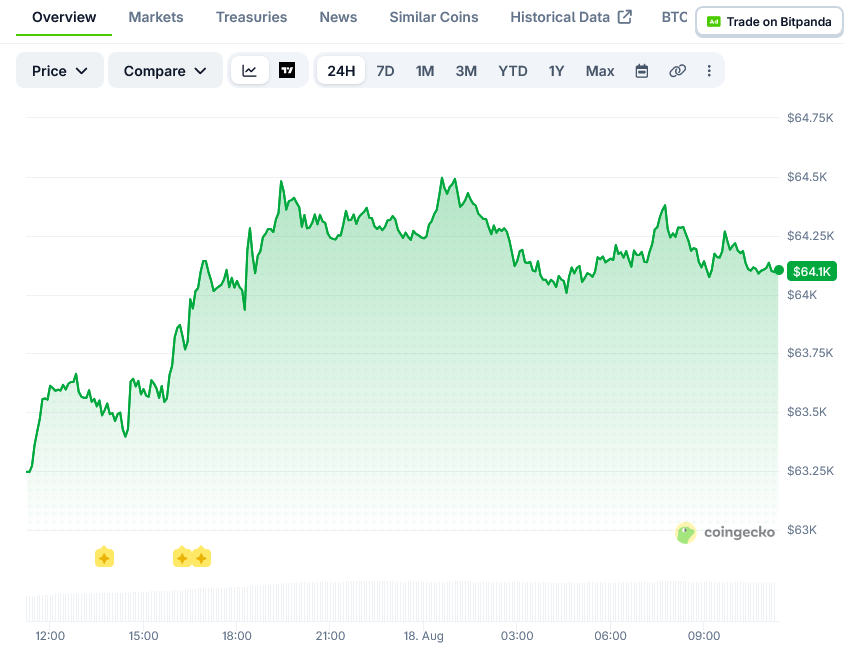Image resolution: width=844 pixels, height=649 pixels.
Task: Switch to line chart view
Action: 249,70
